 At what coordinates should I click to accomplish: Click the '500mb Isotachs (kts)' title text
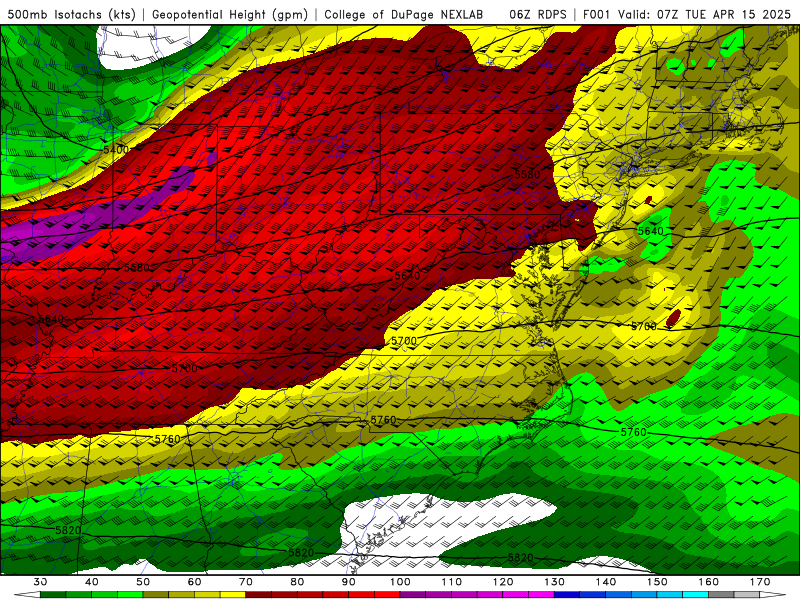(x=72, y=15)
